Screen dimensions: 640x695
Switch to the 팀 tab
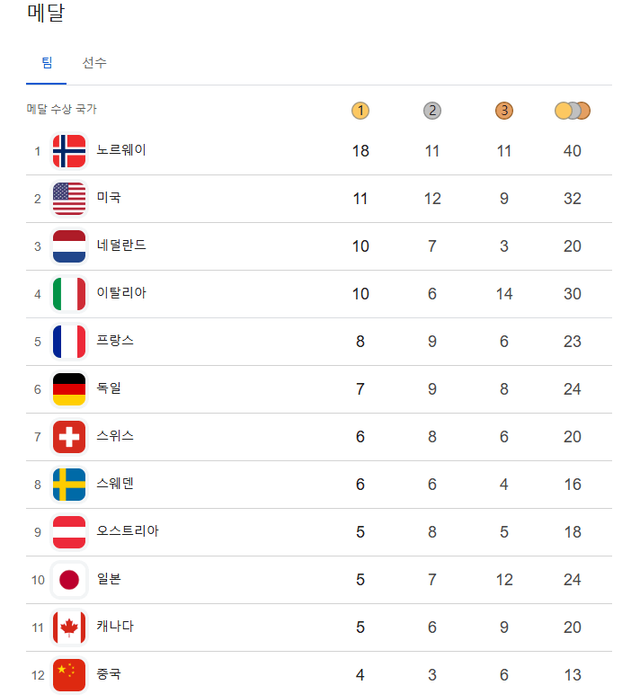(x=47, y=63)
